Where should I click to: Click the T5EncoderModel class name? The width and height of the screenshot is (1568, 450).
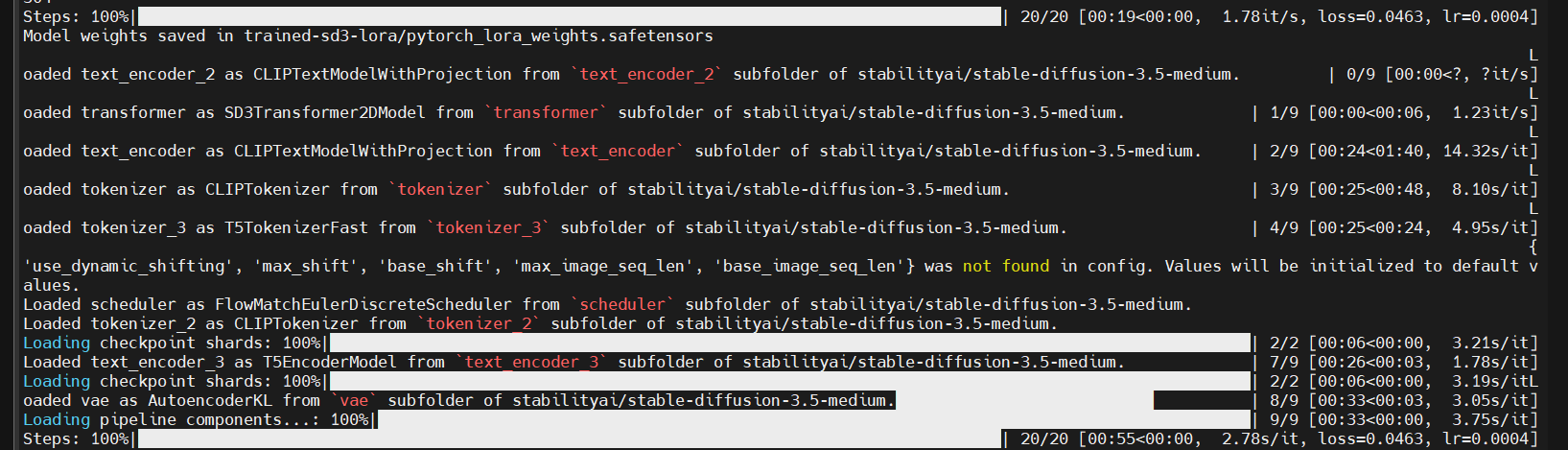coord(330,363)
